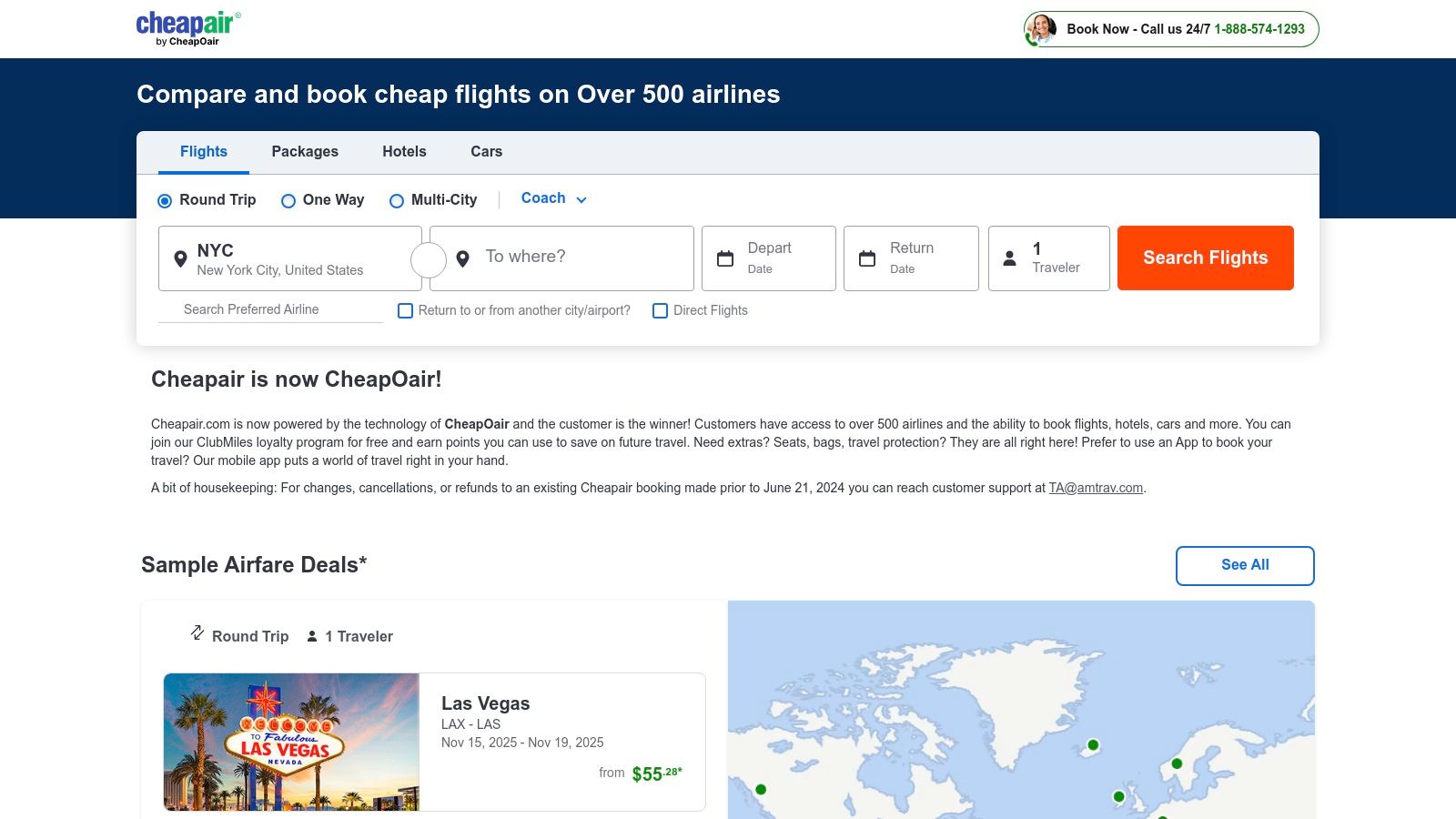This screenshot has width=1456, height=819.
Task: Click the destination location pin icon
Action: [x=462, y=259]
